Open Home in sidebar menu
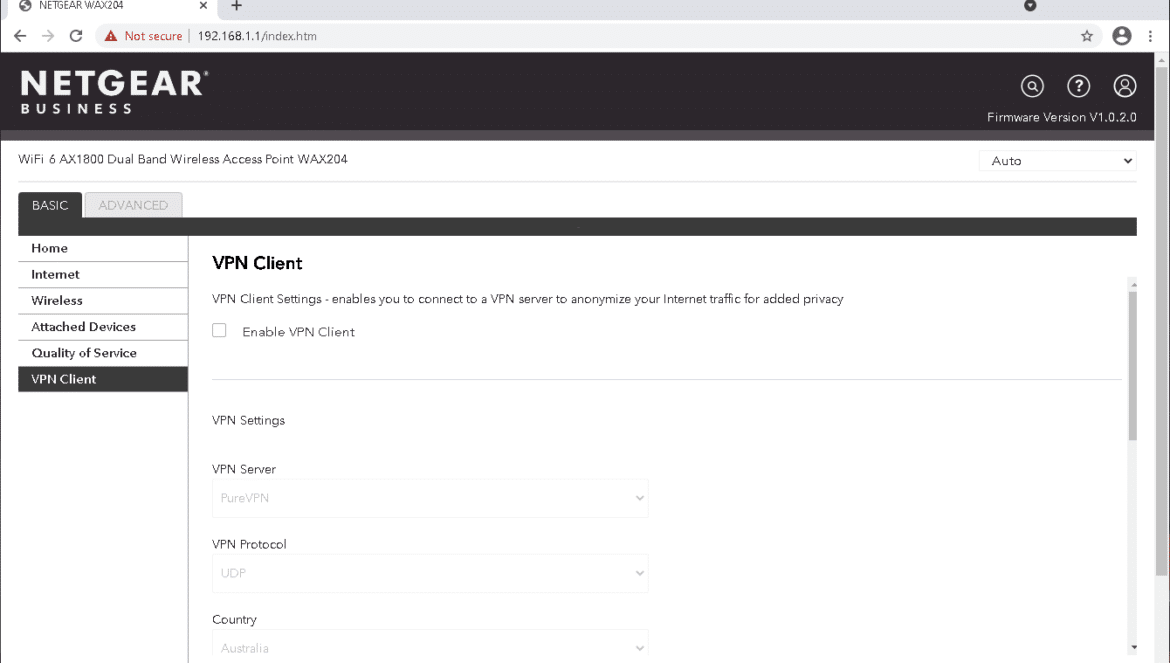This screenshot has height=663, width=1170. click(x=103, y=248)
